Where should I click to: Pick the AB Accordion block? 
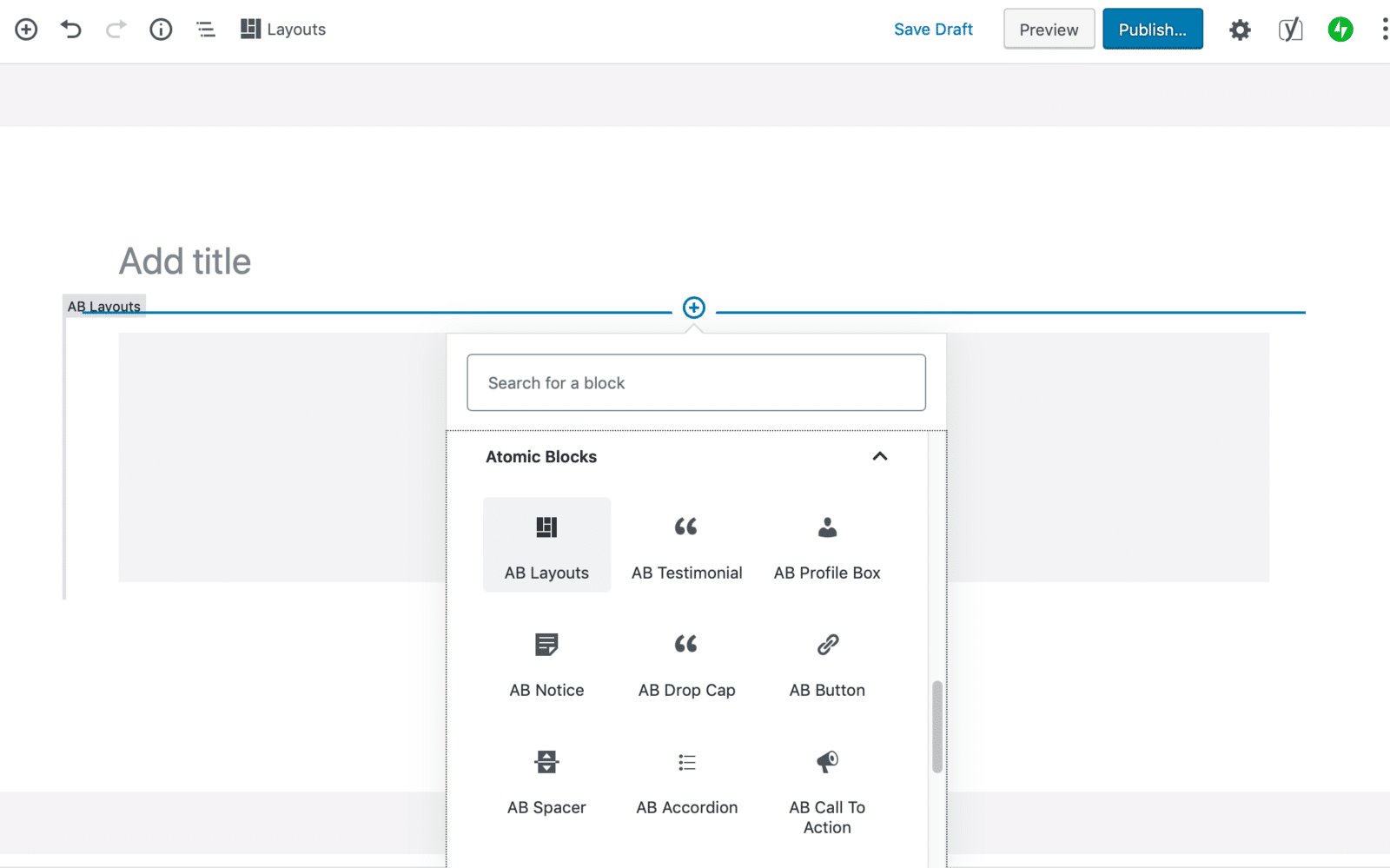[x=686, y=779]
